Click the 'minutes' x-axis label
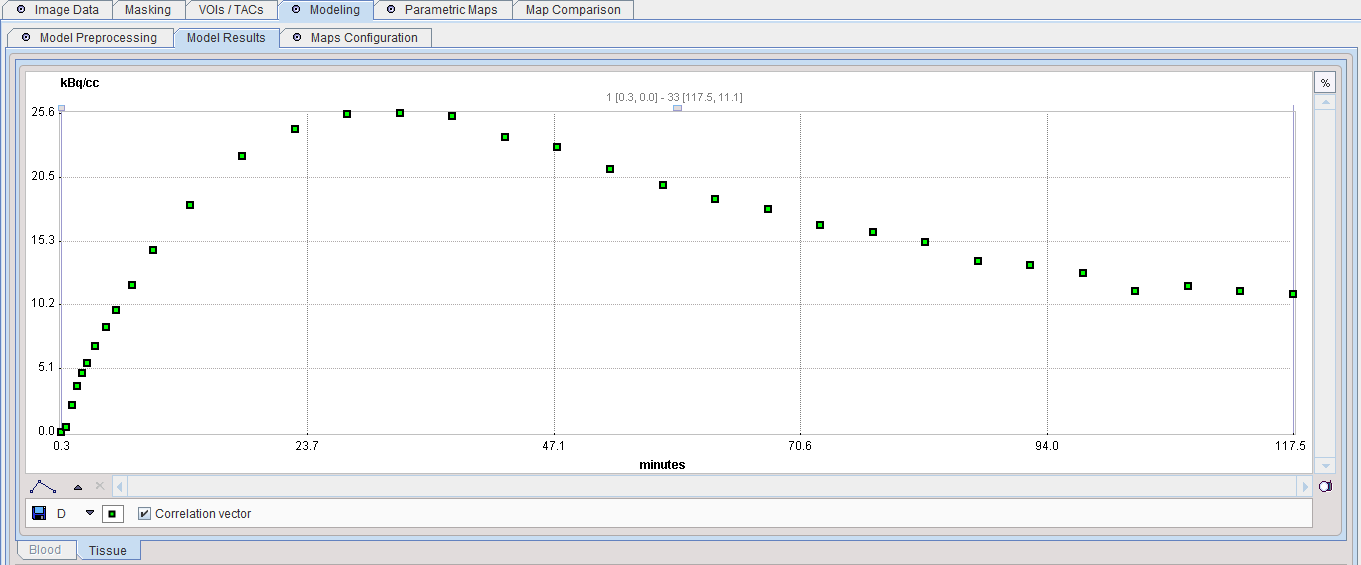 tap(662, 465)
